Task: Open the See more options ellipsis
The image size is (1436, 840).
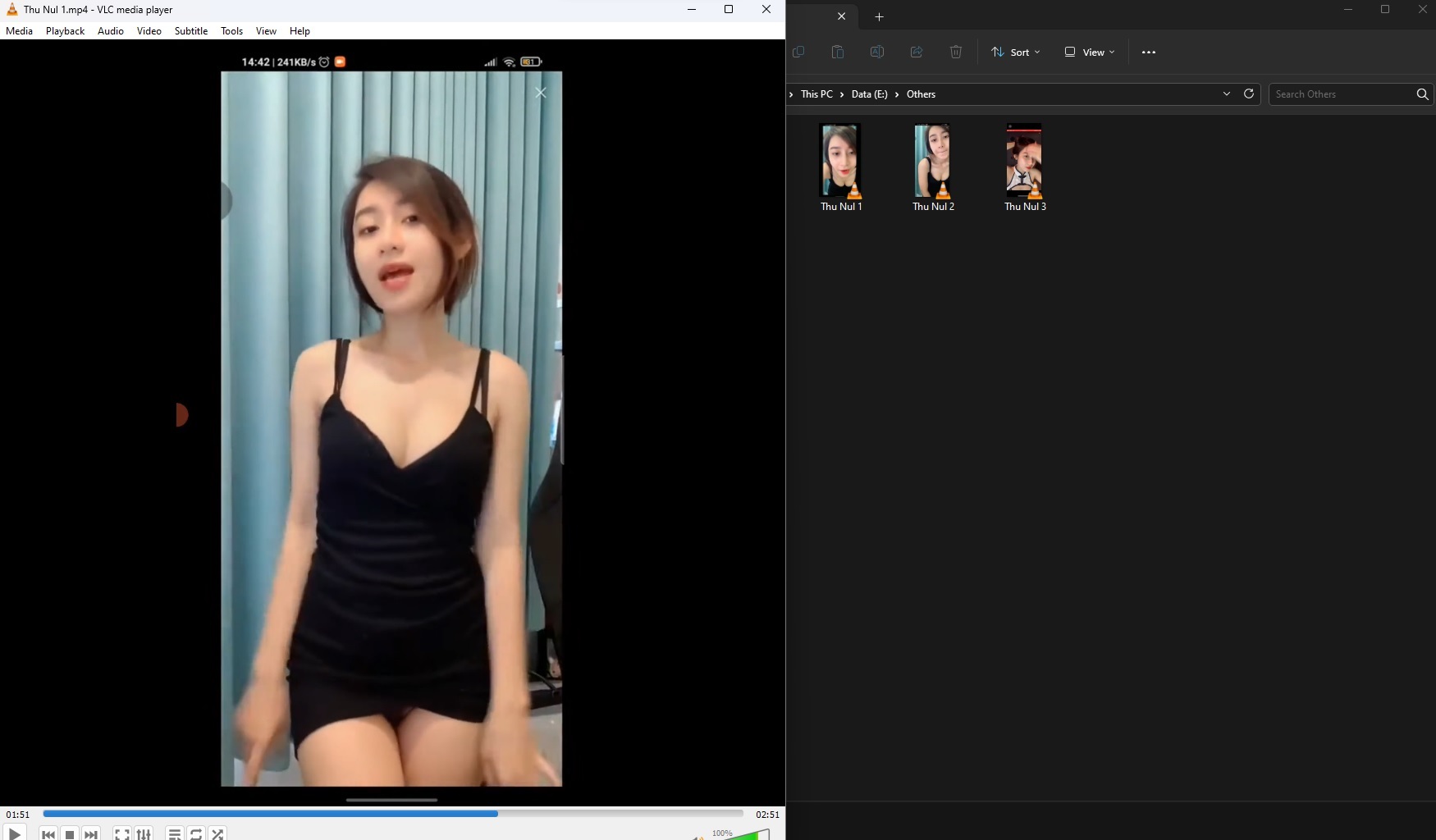Action: tap(1149, 52)
